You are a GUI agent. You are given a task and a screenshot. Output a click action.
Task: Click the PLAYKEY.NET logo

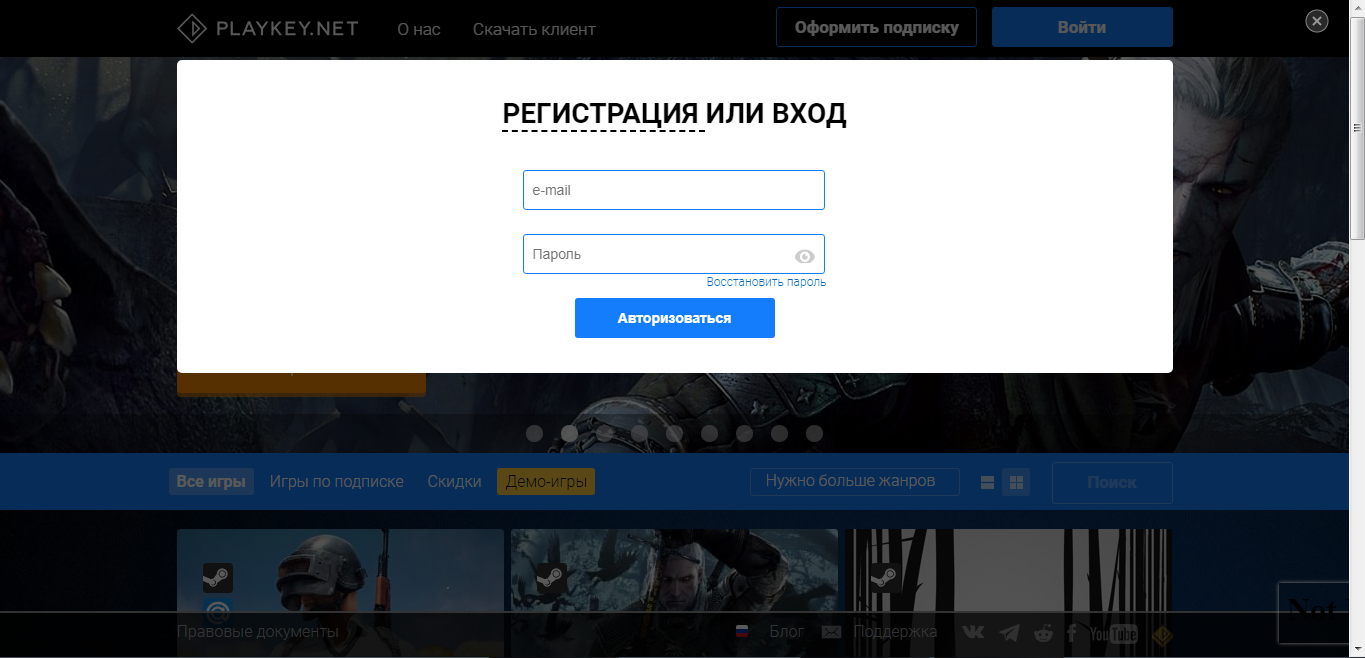pyautogui.click(x=267, y=28)
